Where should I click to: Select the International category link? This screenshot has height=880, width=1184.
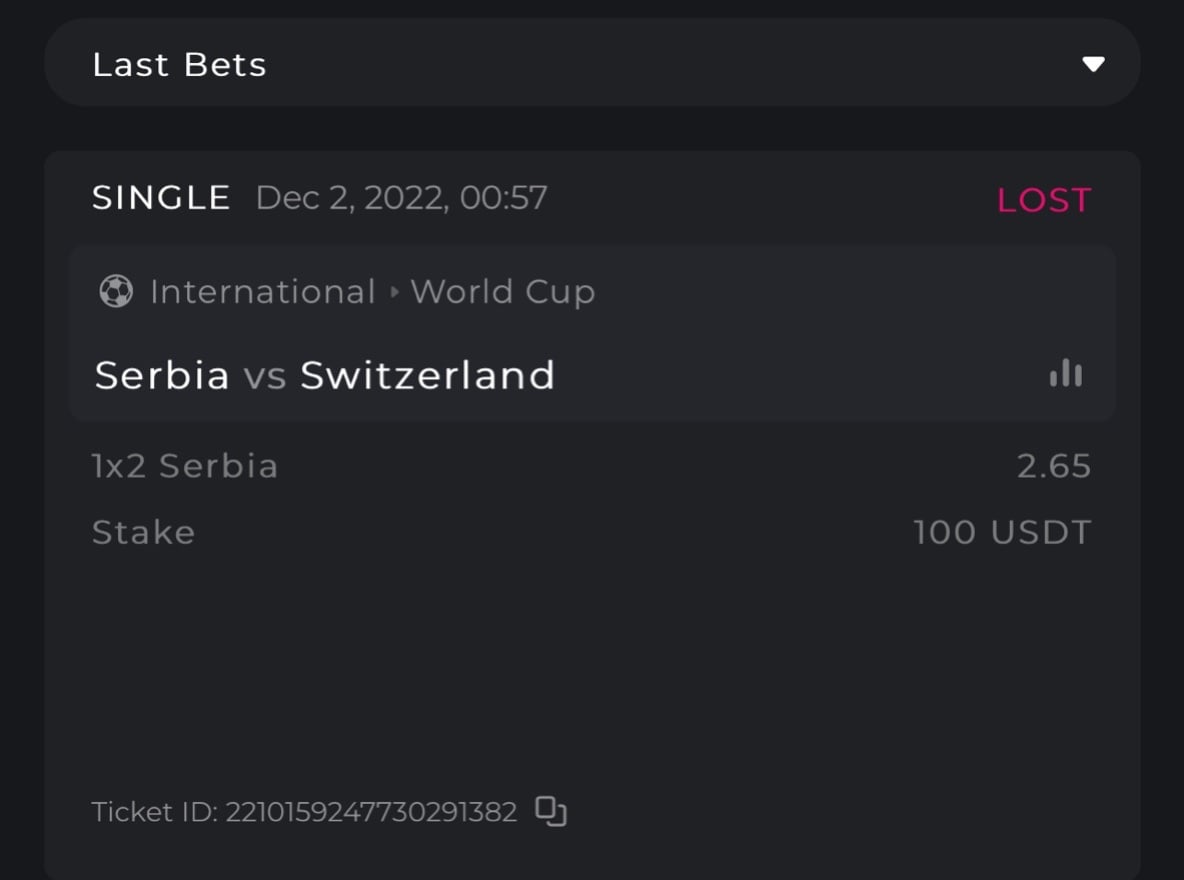pyautogui.click(x=262, y=292)
